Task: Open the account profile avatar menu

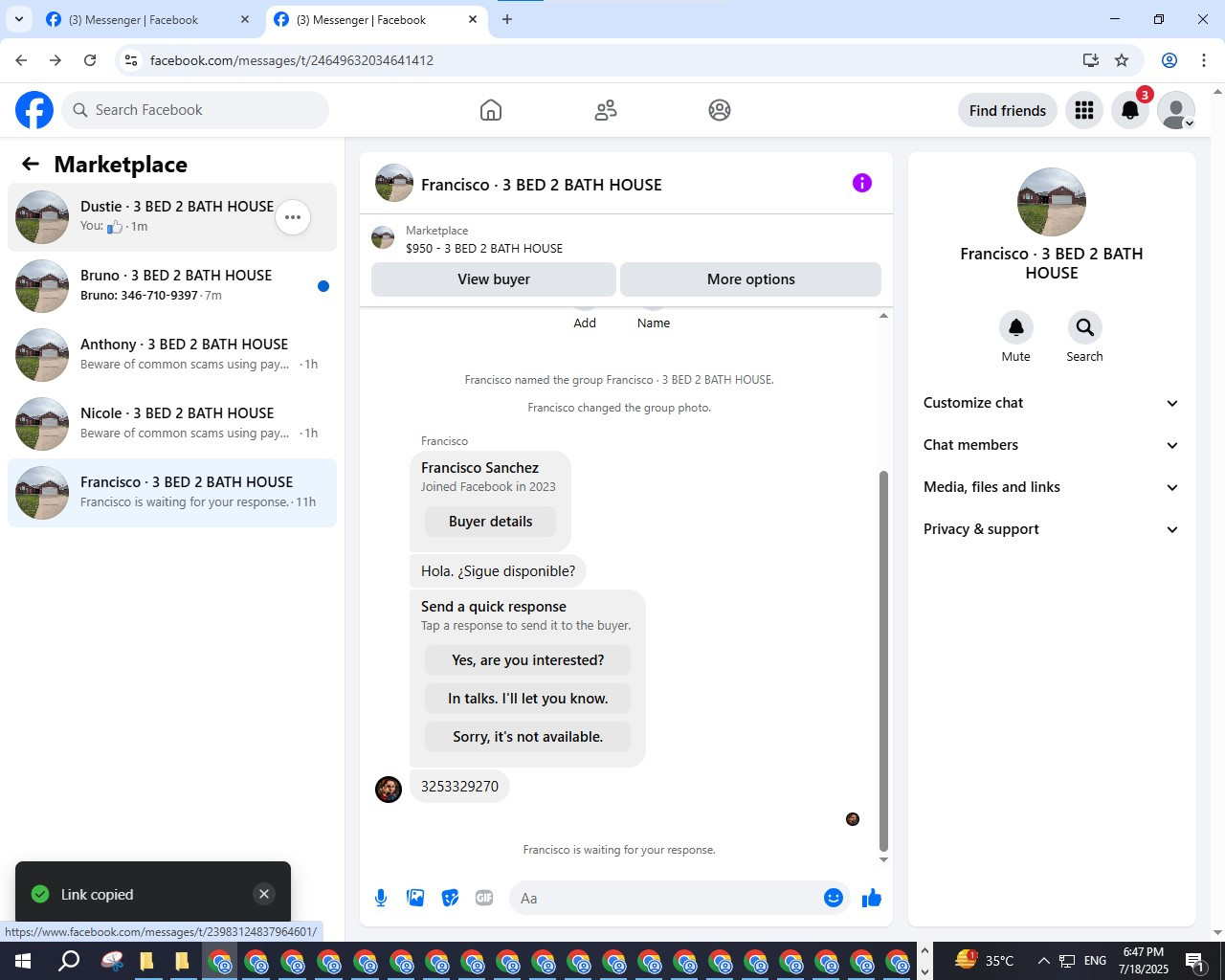Action: pyautogui.click(x=1176, y=110)
